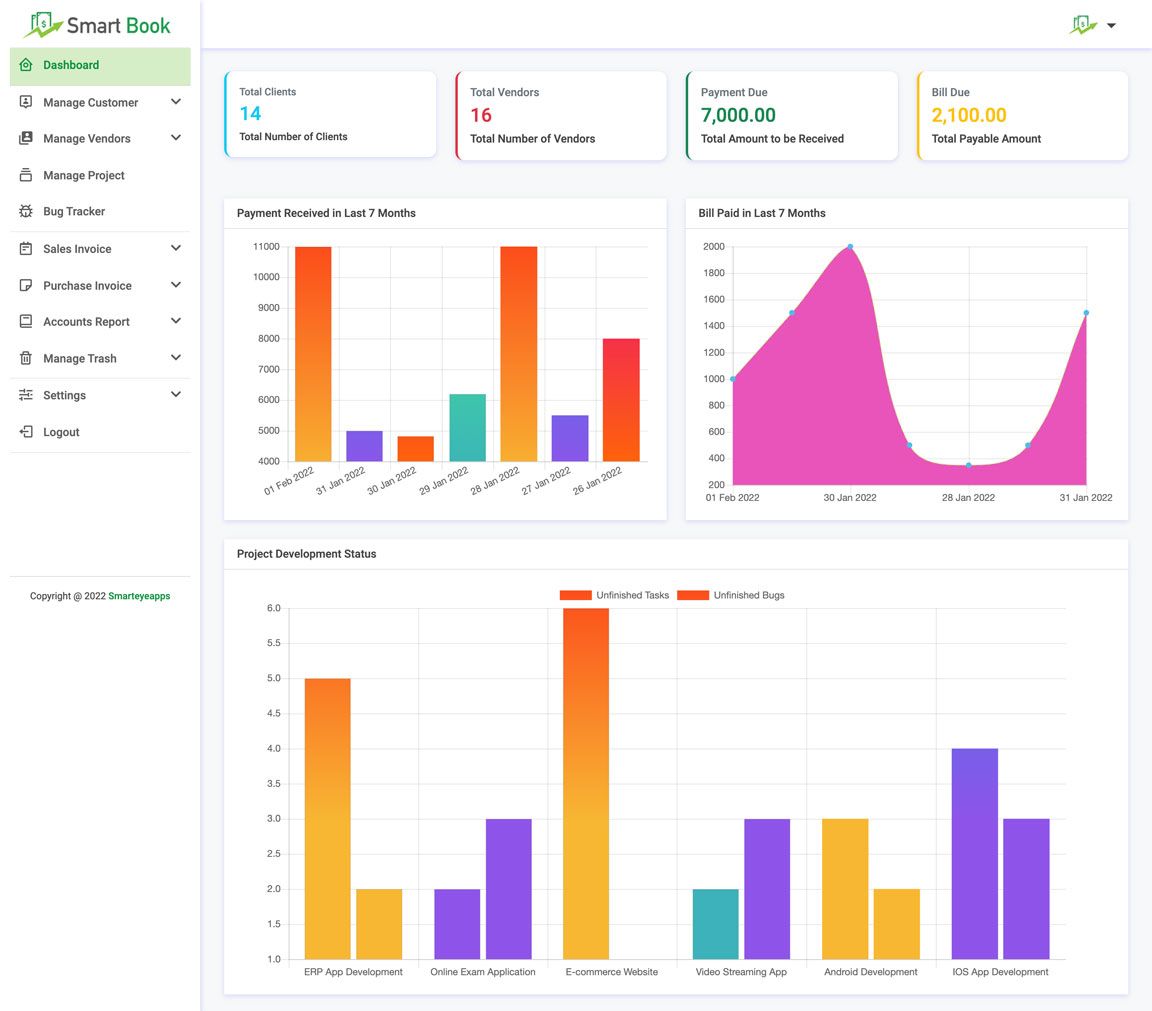1152x1011 pixels.
Task: Open Bug Tracker via its bug icon
Action: pos(26,211)
